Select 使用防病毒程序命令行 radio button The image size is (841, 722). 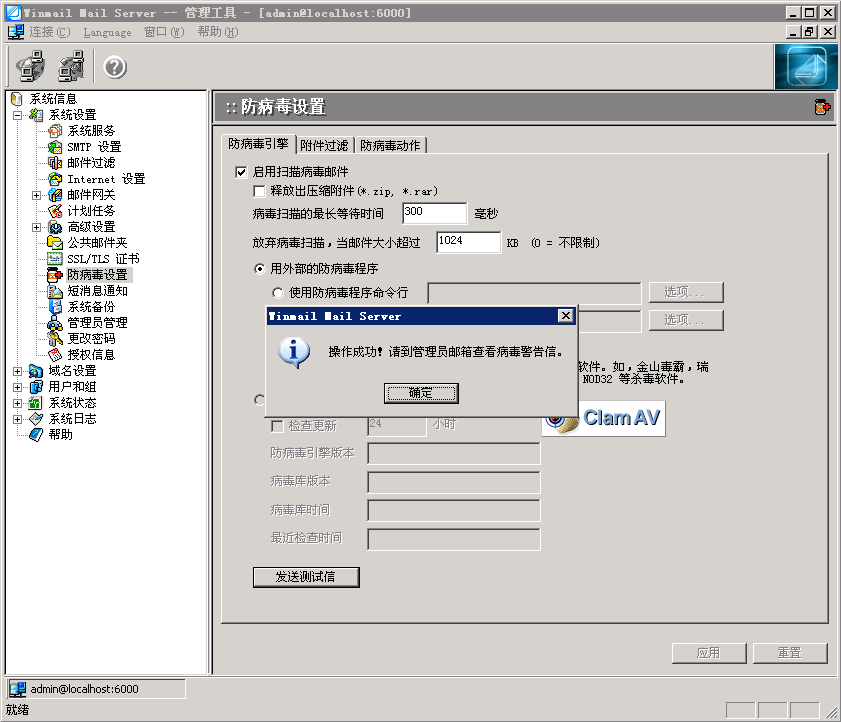(x=278, y=293)
